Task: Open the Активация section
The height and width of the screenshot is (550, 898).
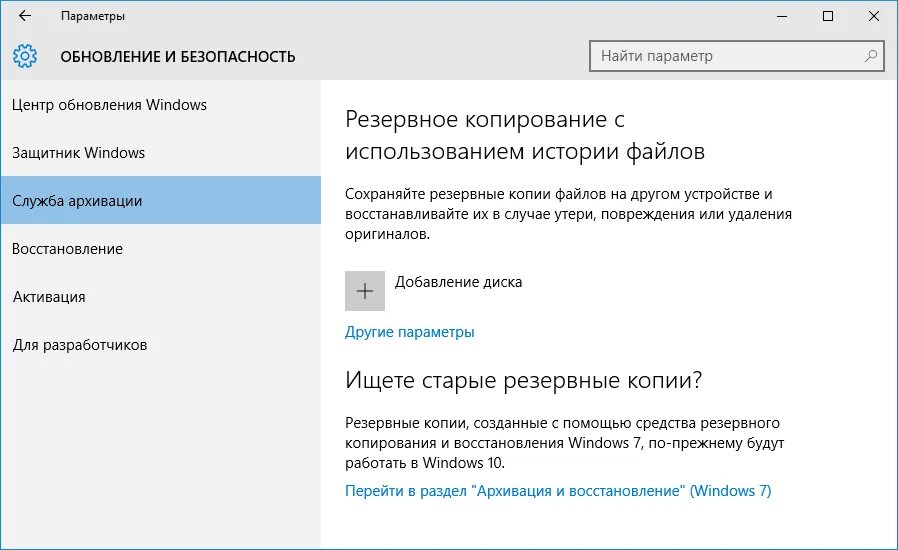Action: coord(161,297)
